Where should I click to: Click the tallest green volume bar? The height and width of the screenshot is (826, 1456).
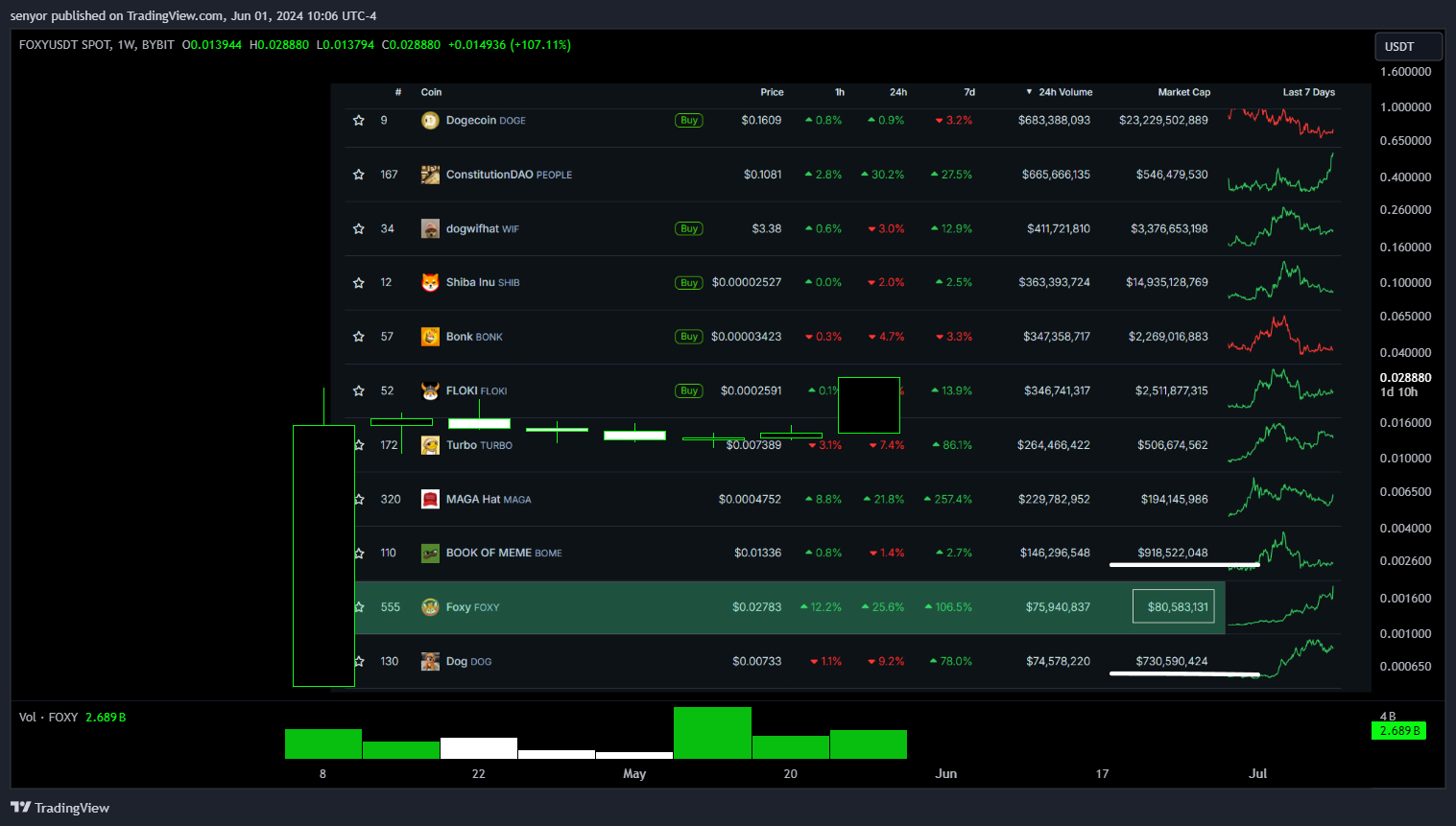(712, 733)
